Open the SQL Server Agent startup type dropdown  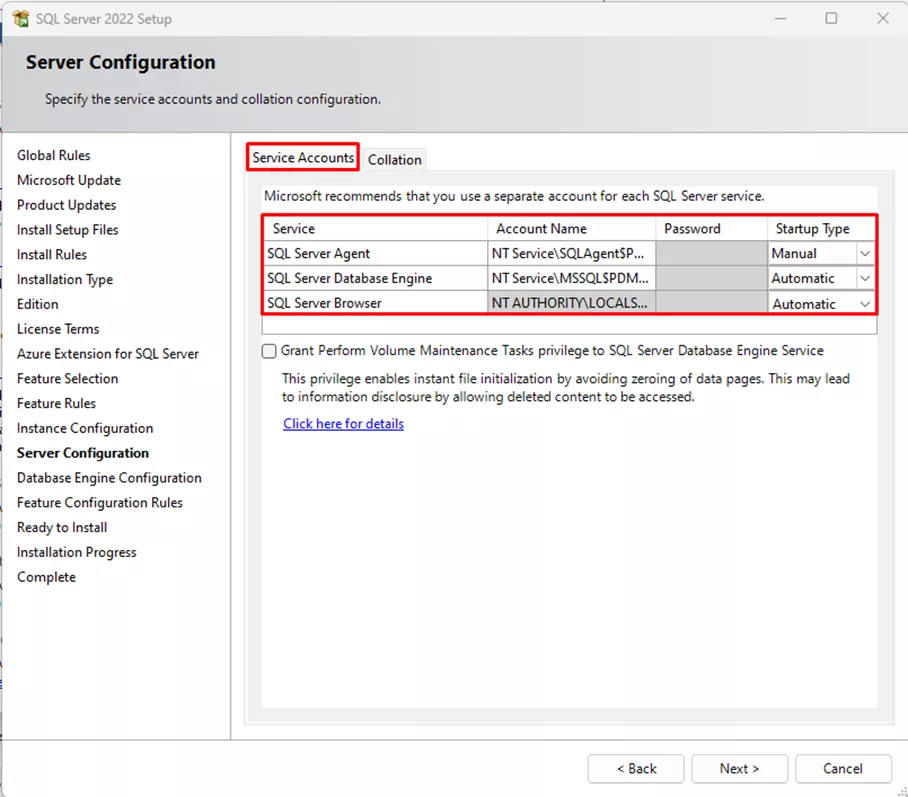tap(865, 254)
